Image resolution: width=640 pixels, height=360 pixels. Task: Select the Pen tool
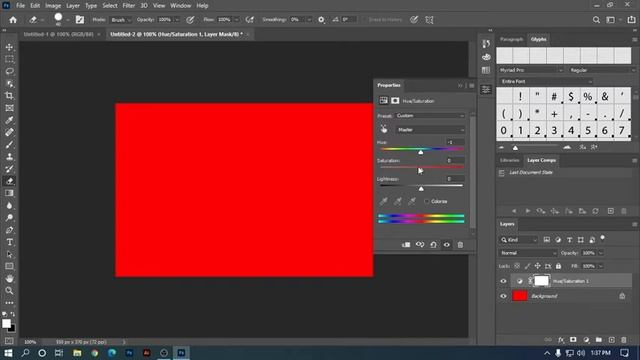click(9, 230)
